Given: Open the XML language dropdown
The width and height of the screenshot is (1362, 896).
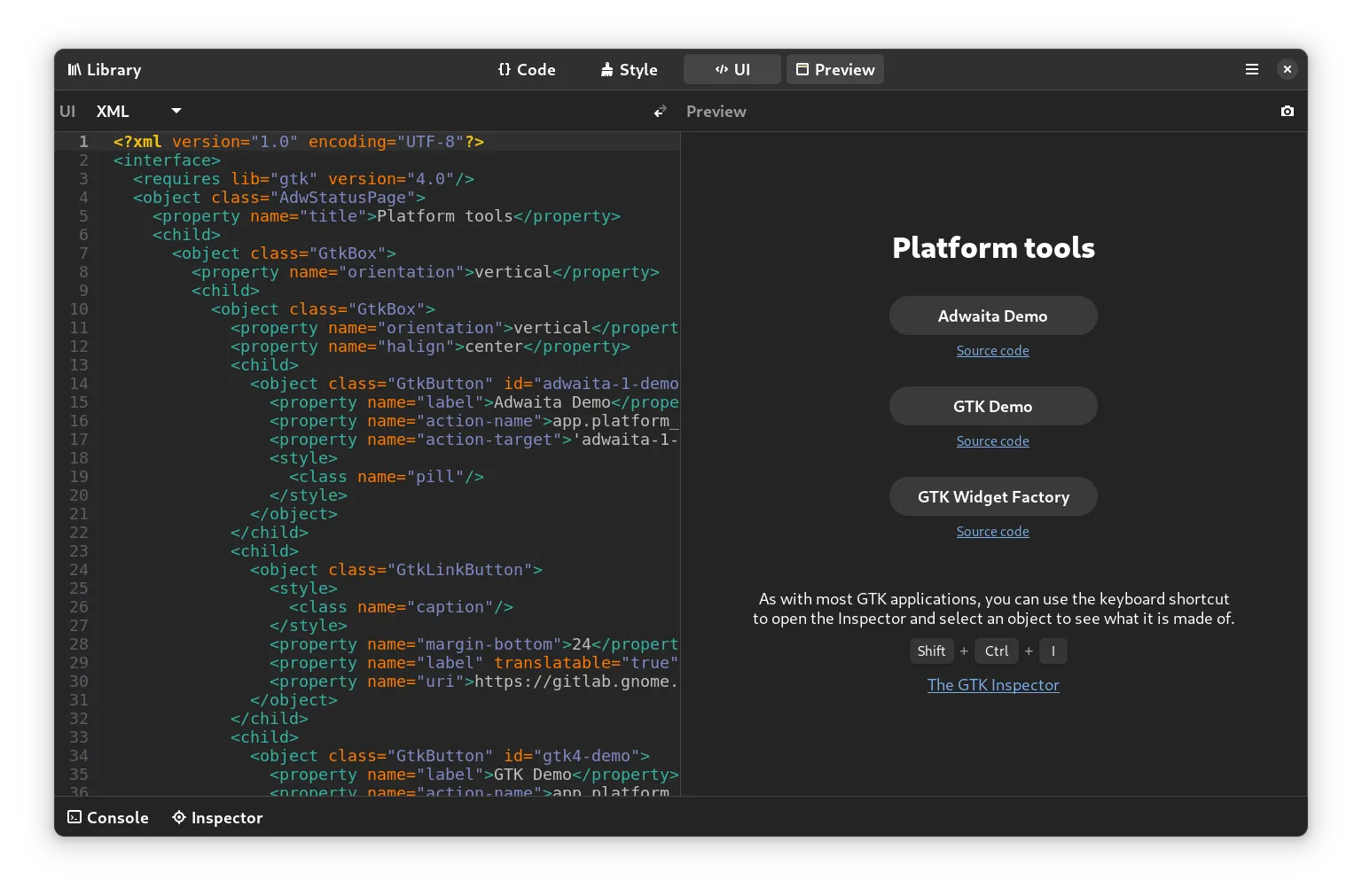Looking at the screenshot, I should (x=139, y=112).
